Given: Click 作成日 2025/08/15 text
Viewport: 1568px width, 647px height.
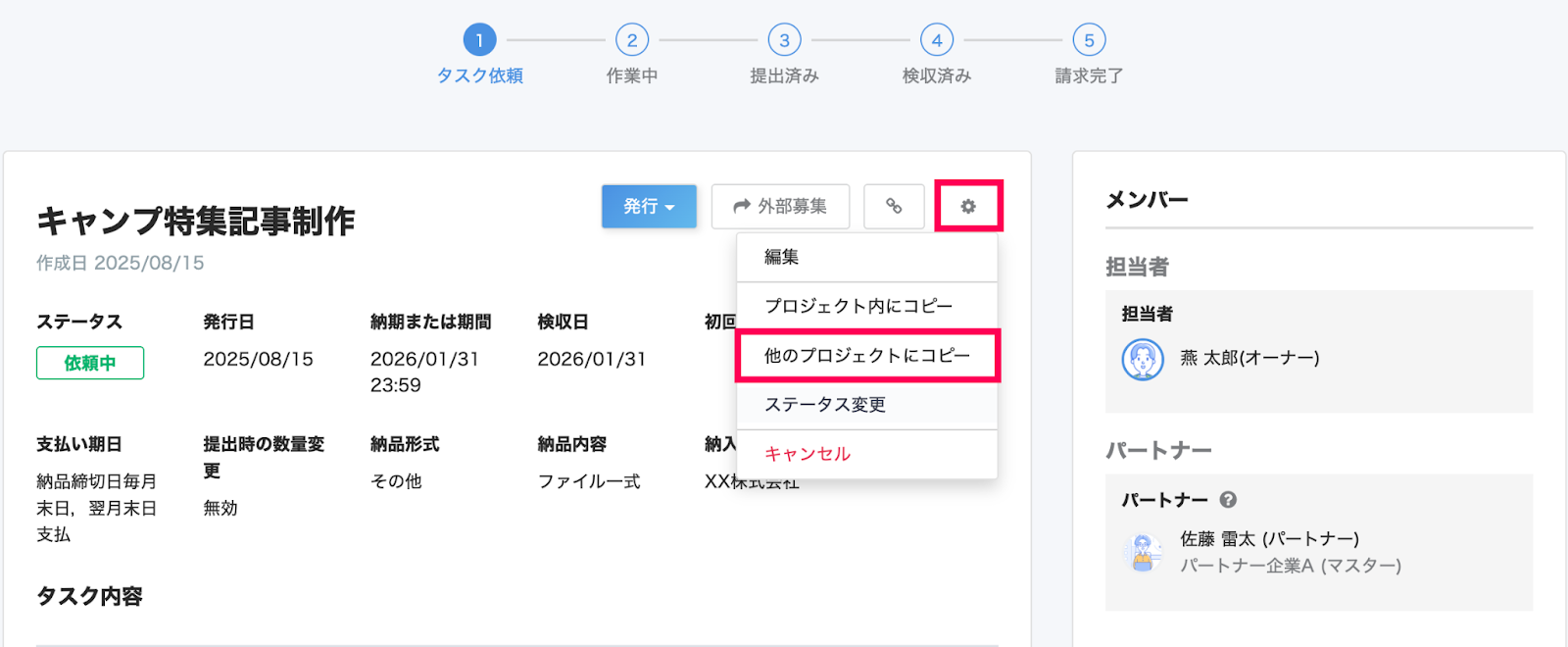Looking at the screenshot, I should coord(121,263).
